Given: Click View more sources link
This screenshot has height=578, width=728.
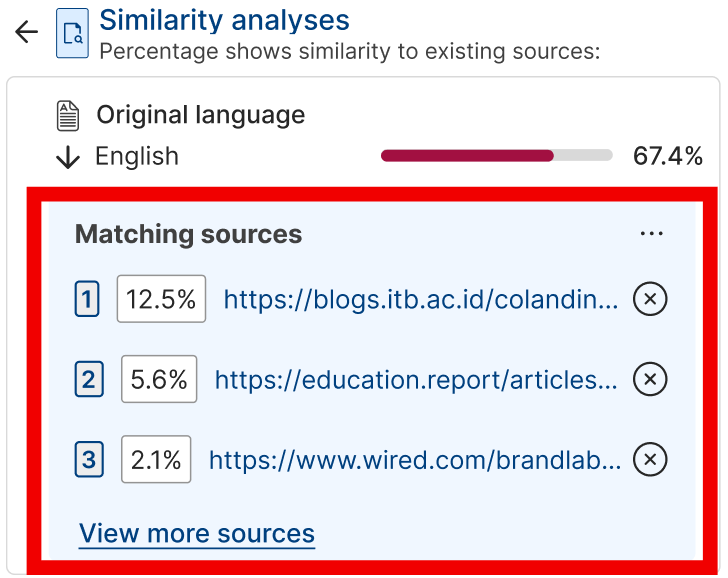Looking at the screenshot, I should click(x=197, y=533).
